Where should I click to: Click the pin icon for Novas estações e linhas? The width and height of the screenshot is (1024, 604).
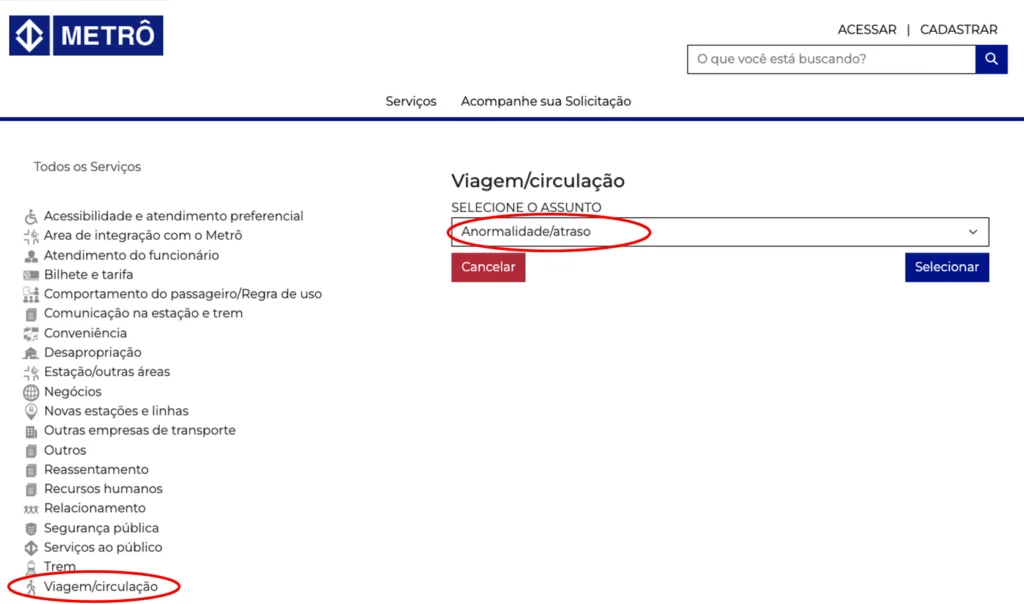31,411
